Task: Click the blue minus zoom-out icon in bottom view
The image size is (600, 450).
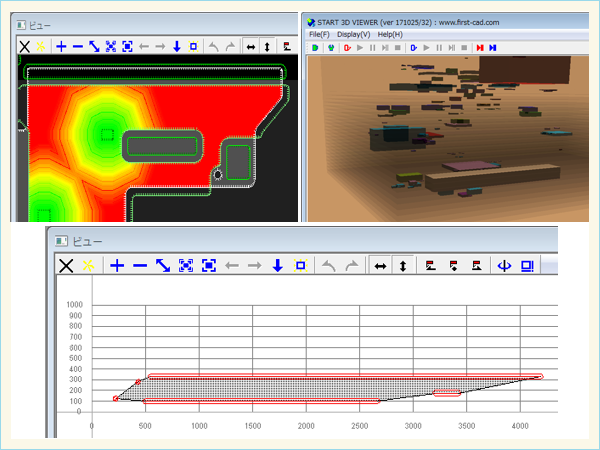Action: point(140,265)
